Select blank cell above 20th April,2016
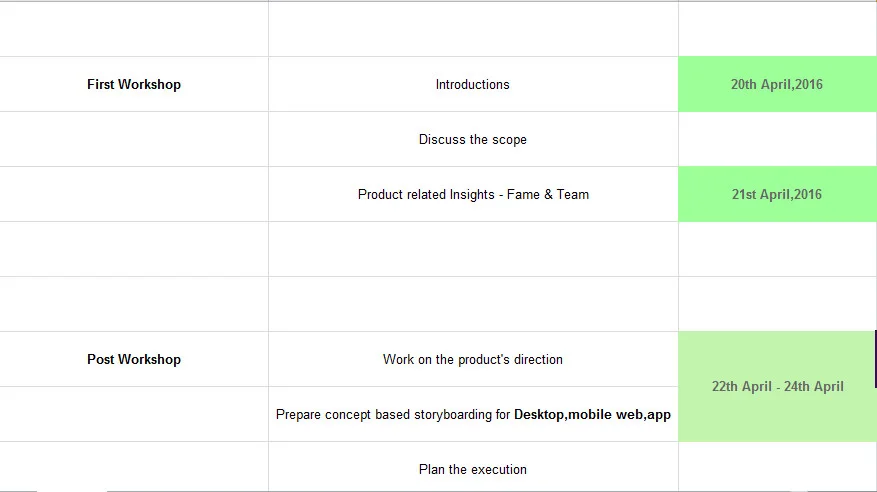 tap(777, 29)
